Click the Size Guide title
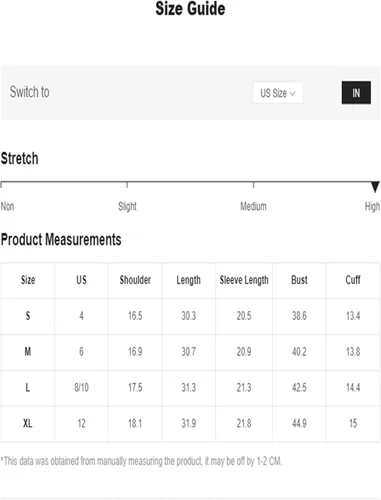This screenshot has height=500, width=381. [190, 8]
